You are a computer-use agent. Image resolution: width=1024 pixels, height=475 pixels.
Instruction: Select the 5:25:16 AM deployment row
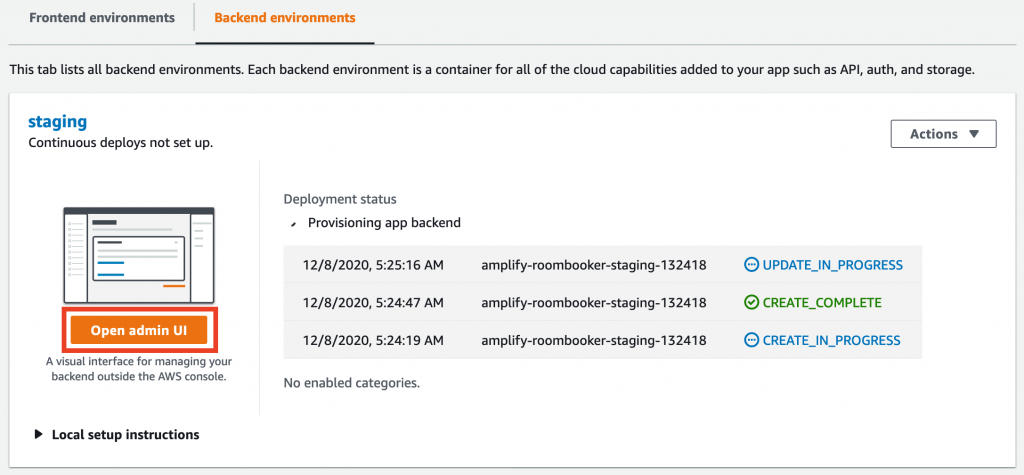tap(603, 265)
